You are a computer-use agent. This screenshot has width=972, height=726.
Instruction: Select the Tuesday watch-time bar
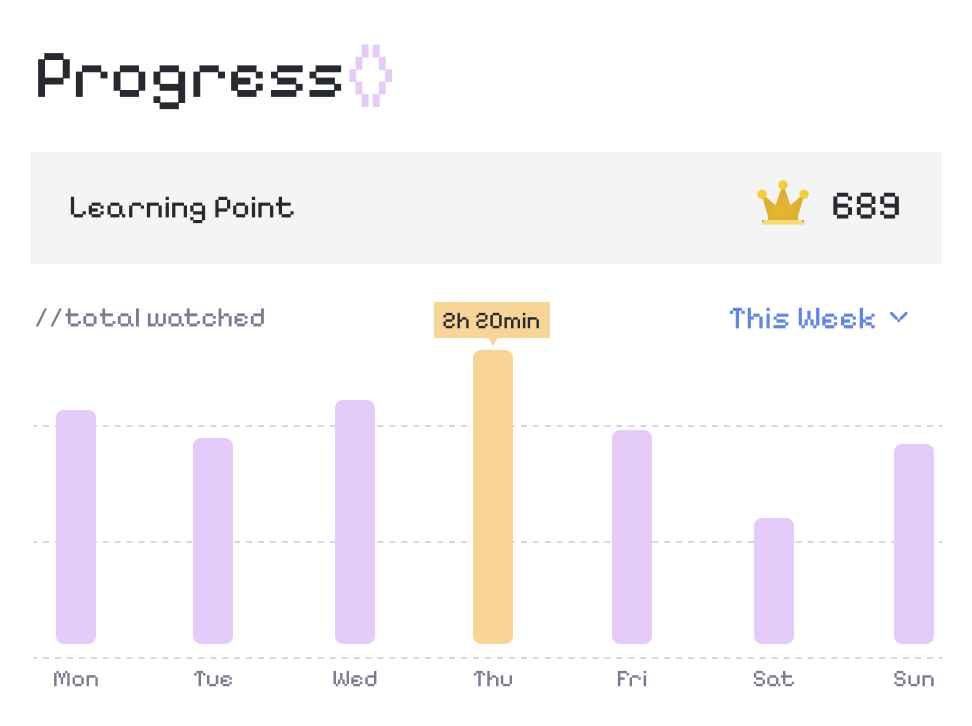pos(213,541)
